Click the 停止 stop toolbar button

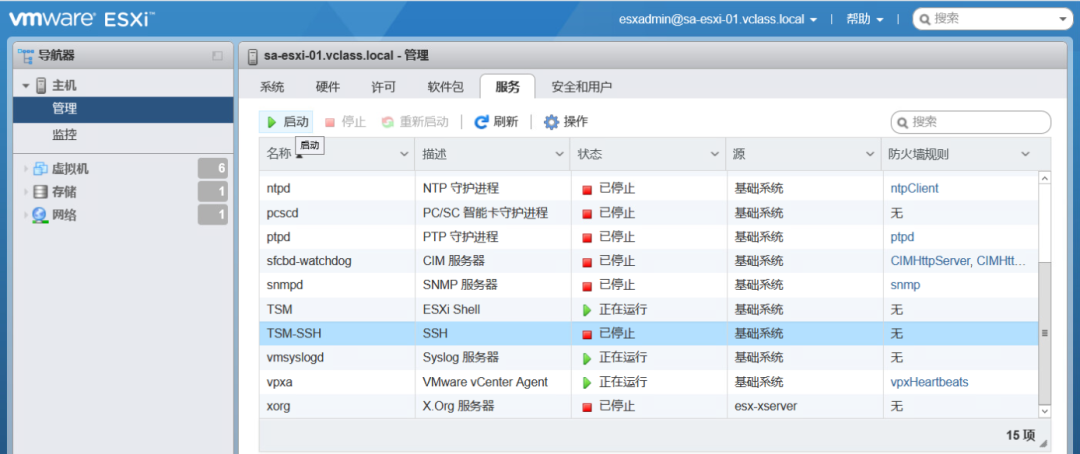[345, 122]
